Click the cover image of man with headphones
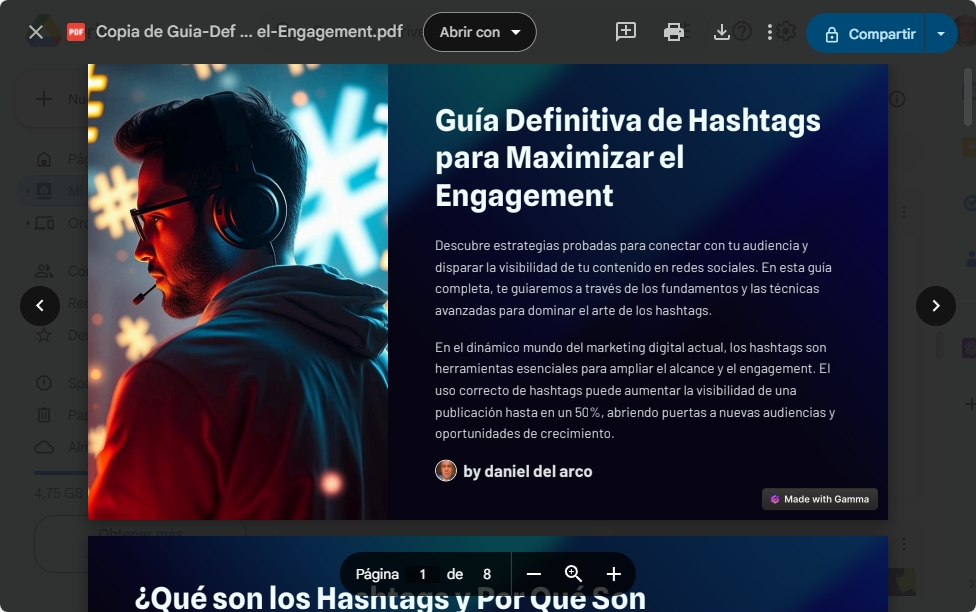The width and height of the screenshot is (976, 612). pos(238,292)
